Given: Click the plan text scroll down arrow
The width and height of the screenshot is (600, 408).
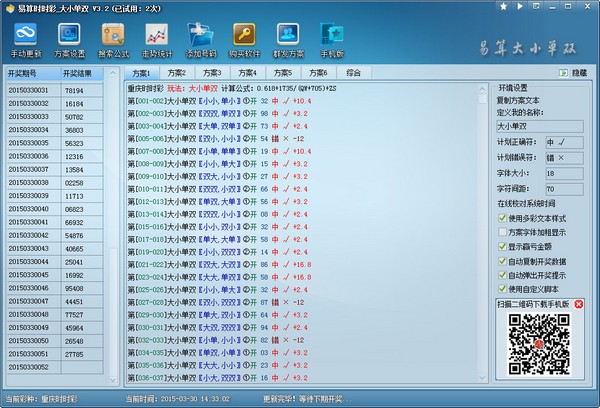Looking at the screenshot, I should pyautogui.click(x=482, y=378).
